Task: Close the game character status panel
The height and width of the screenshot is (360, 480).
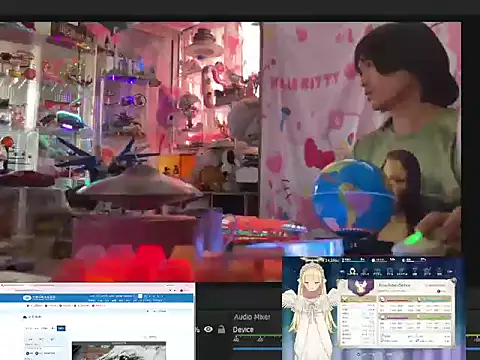Action: 453,281
